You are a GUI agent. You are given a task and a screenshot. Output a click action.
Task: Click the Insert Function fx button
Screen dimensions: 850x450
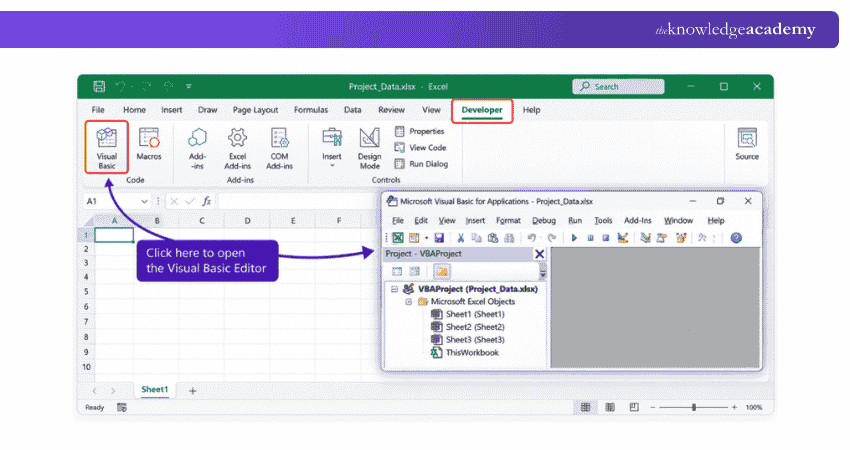click(x=207, y=201)
